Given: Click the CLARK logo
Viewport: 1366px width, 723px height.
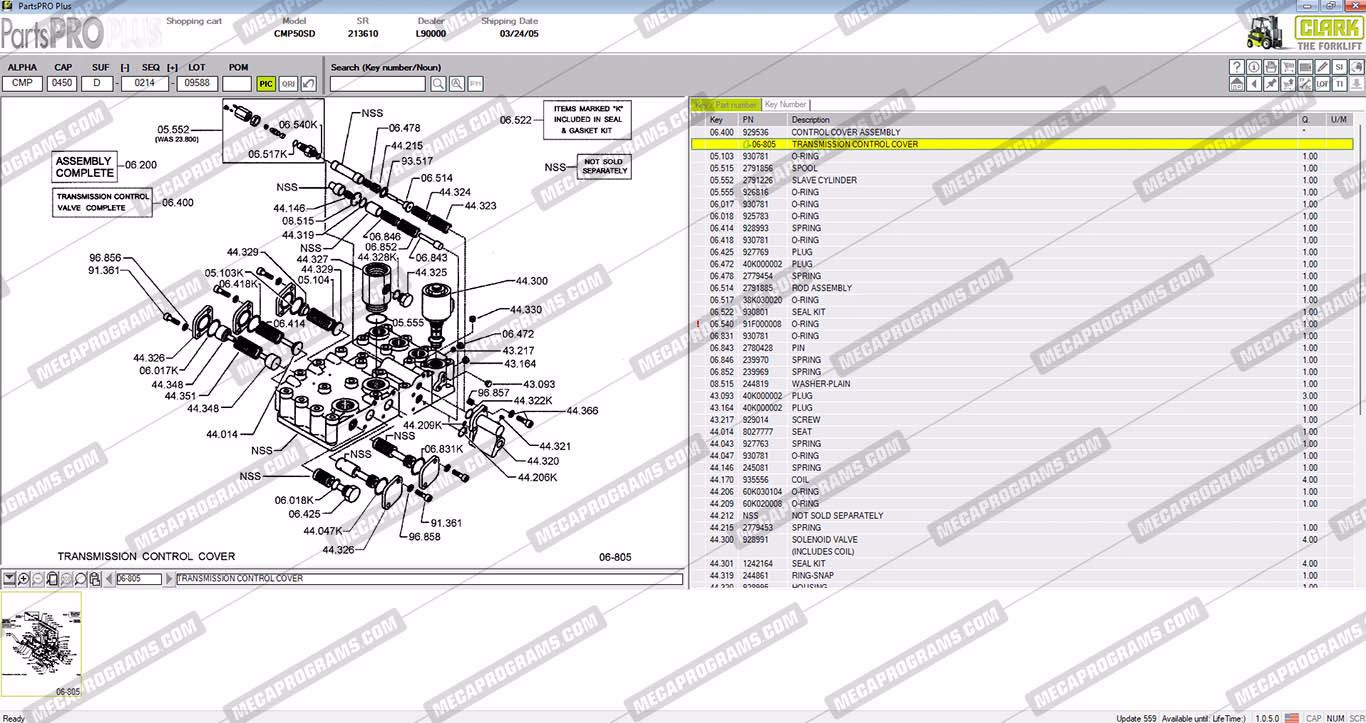Looking at the screenshot, I should pos(1329,29).
